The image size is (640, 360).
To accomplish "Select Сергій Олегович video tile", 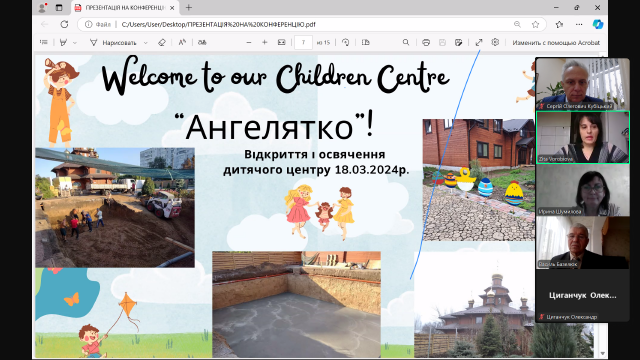I will 582,84.
